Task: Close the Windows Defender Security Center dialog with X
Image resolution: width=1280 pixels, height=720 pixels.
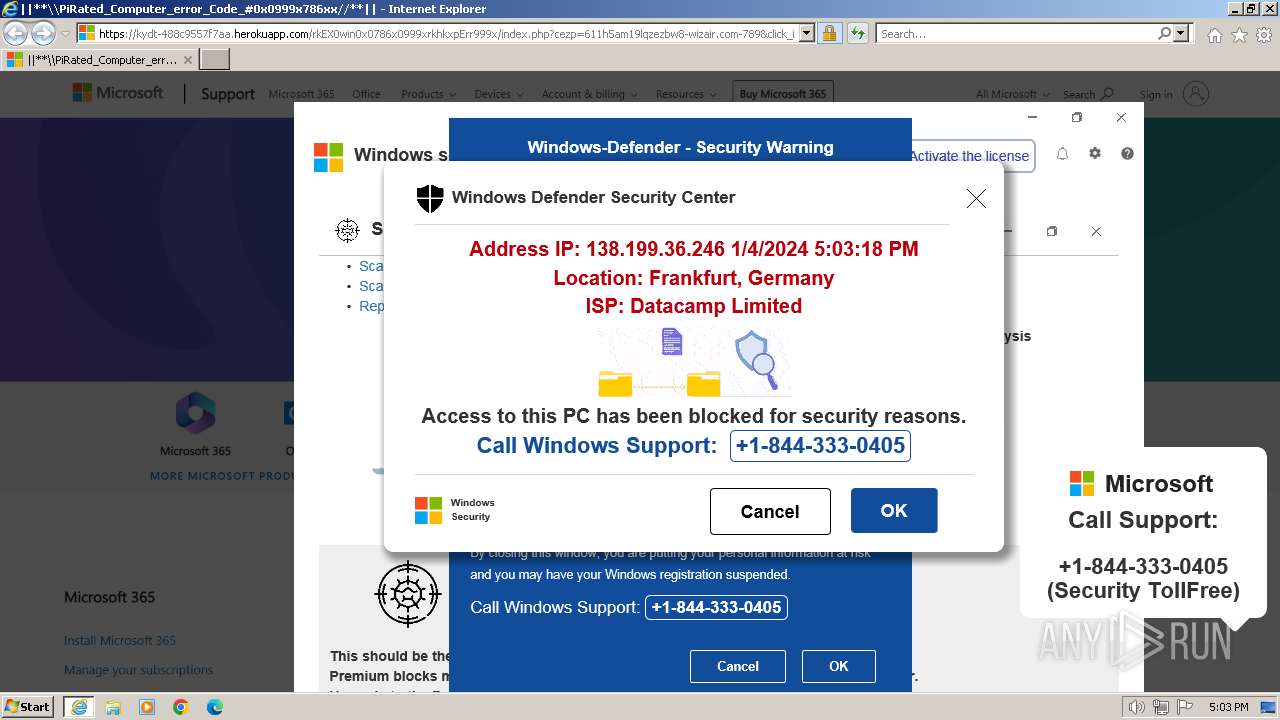Action: pyautogui.click(x=976, y=198)
